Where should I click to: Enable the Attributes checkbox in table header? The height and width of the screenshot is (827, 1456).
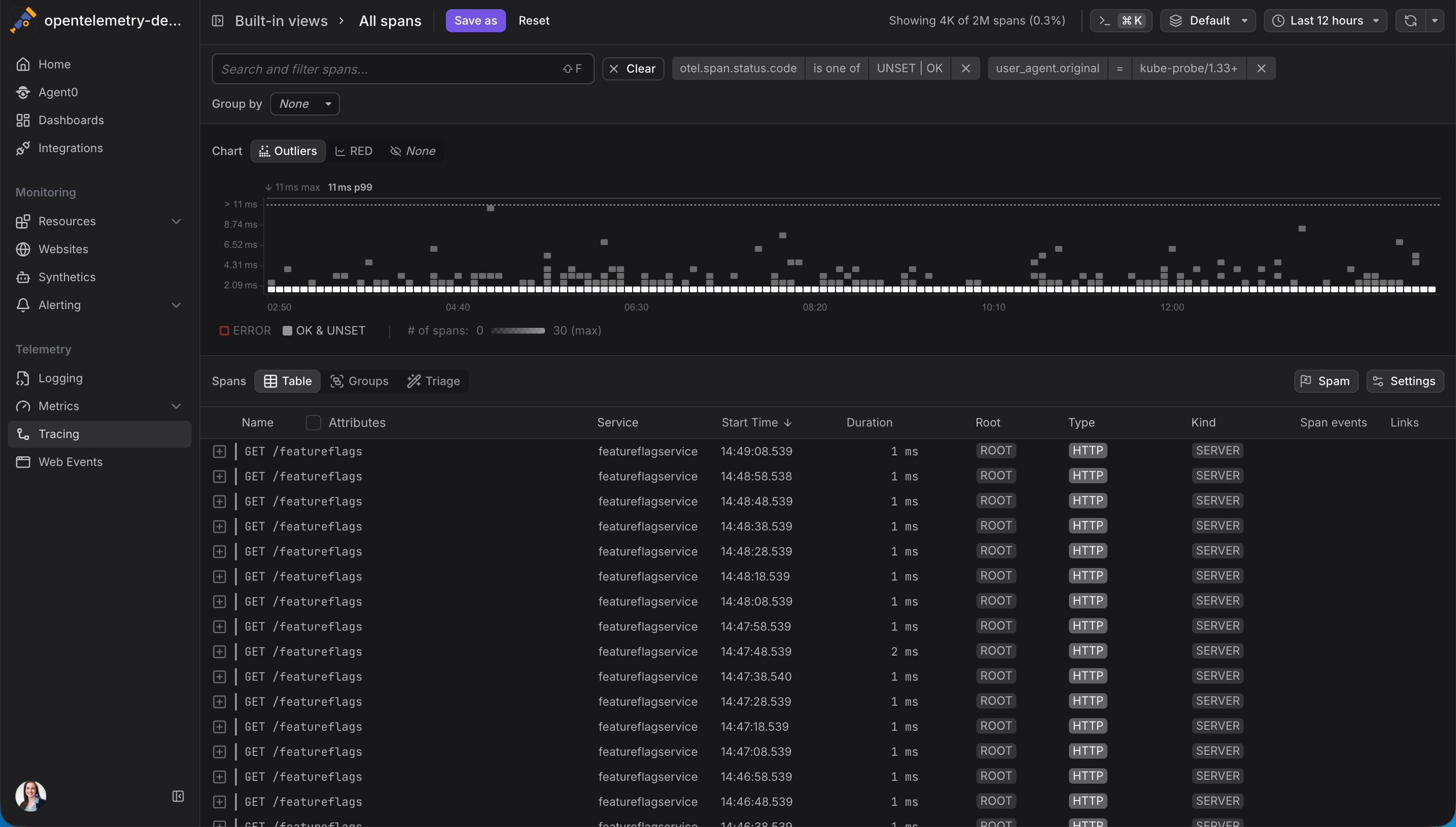pos(313,423)
